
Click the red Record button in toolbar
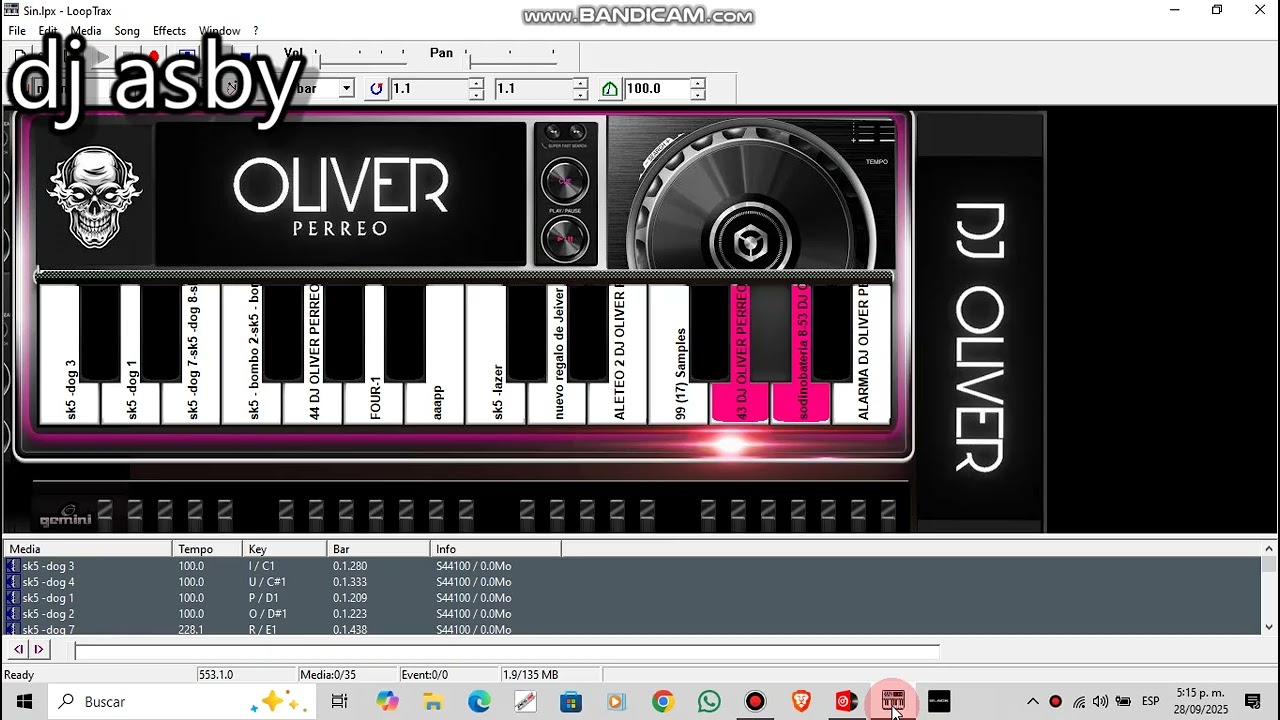point(154,56)
